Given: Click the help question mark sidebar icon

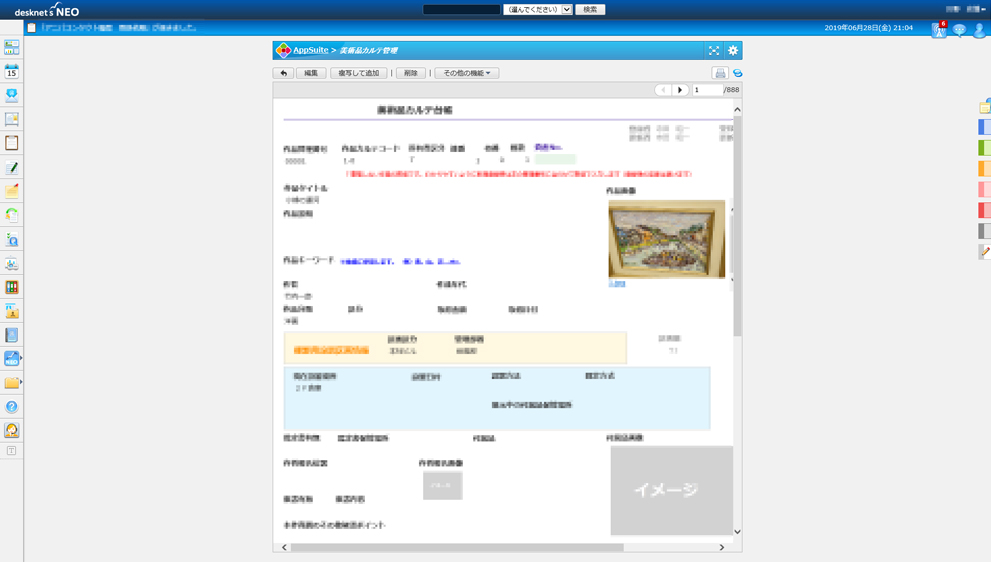Looking at the screenshot, I should pos(12,407).
